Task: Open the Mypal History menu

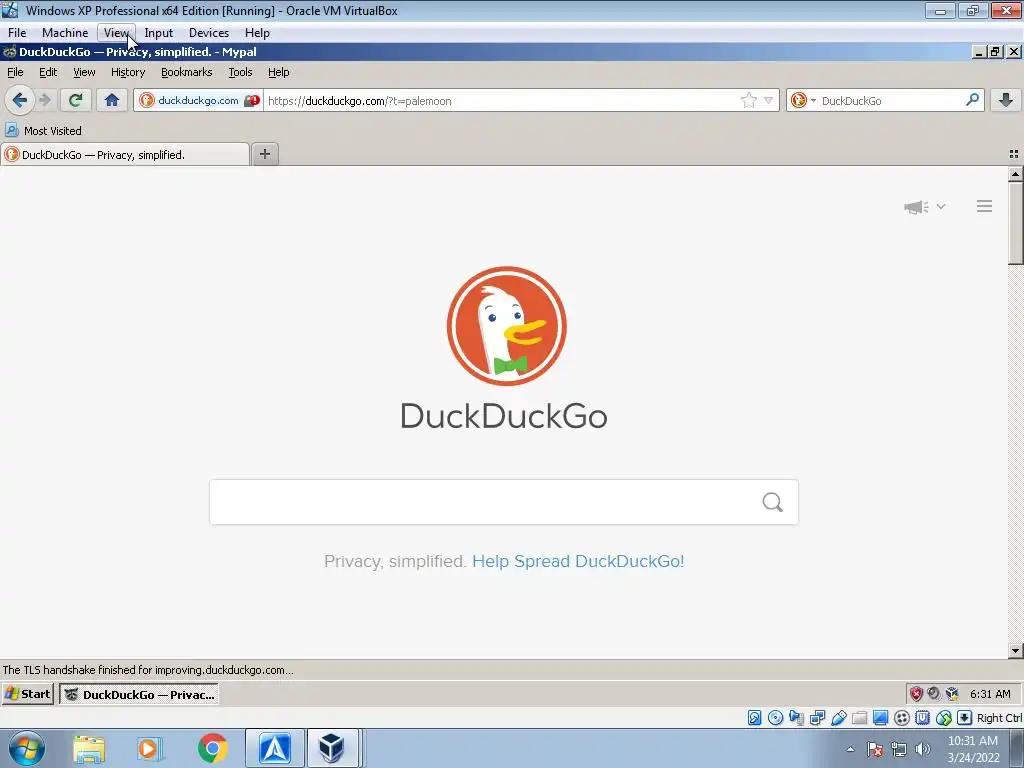Action: pyautogui.click(x=127, y=72)
